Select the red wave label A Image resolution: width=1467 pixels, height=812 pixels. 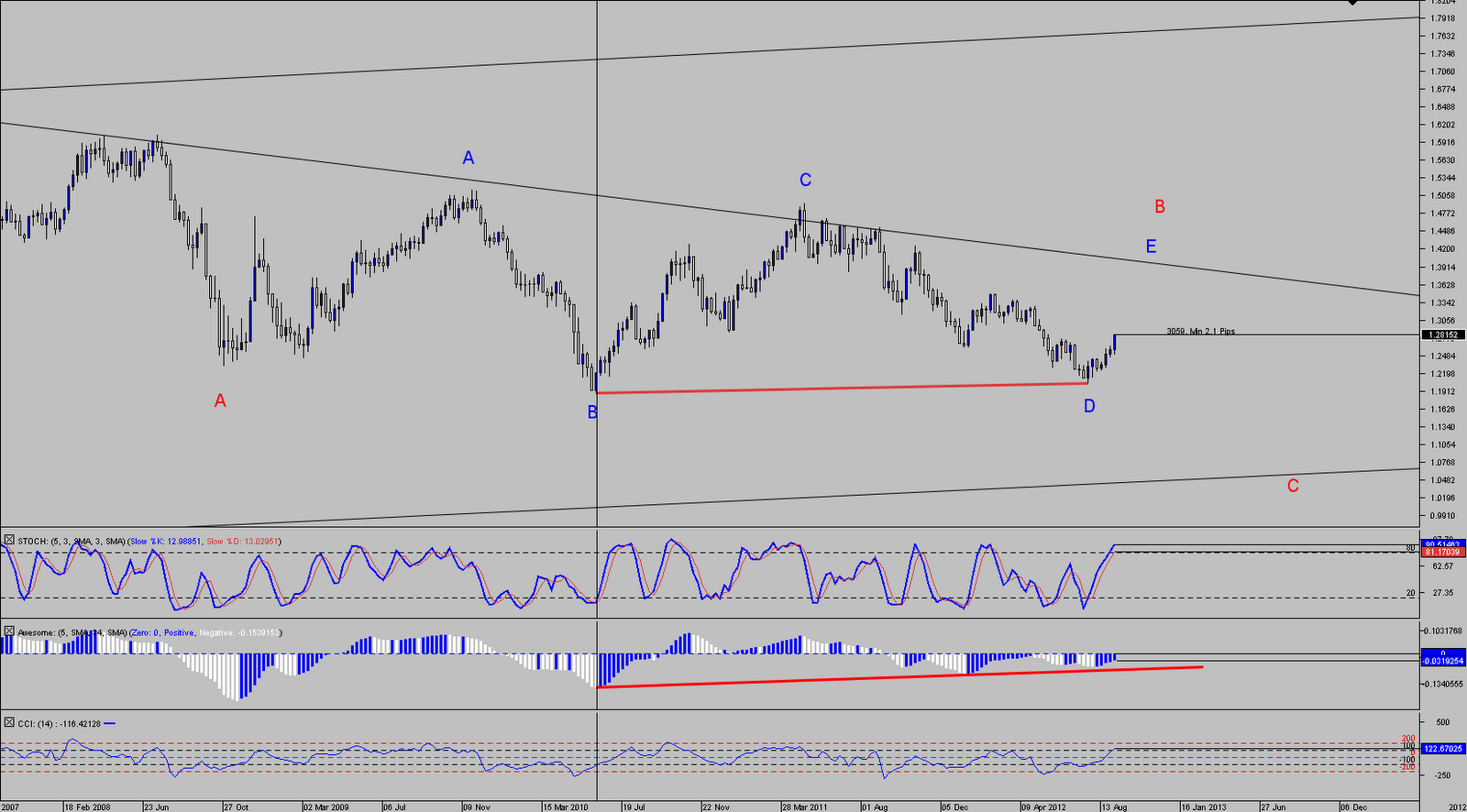220,401
